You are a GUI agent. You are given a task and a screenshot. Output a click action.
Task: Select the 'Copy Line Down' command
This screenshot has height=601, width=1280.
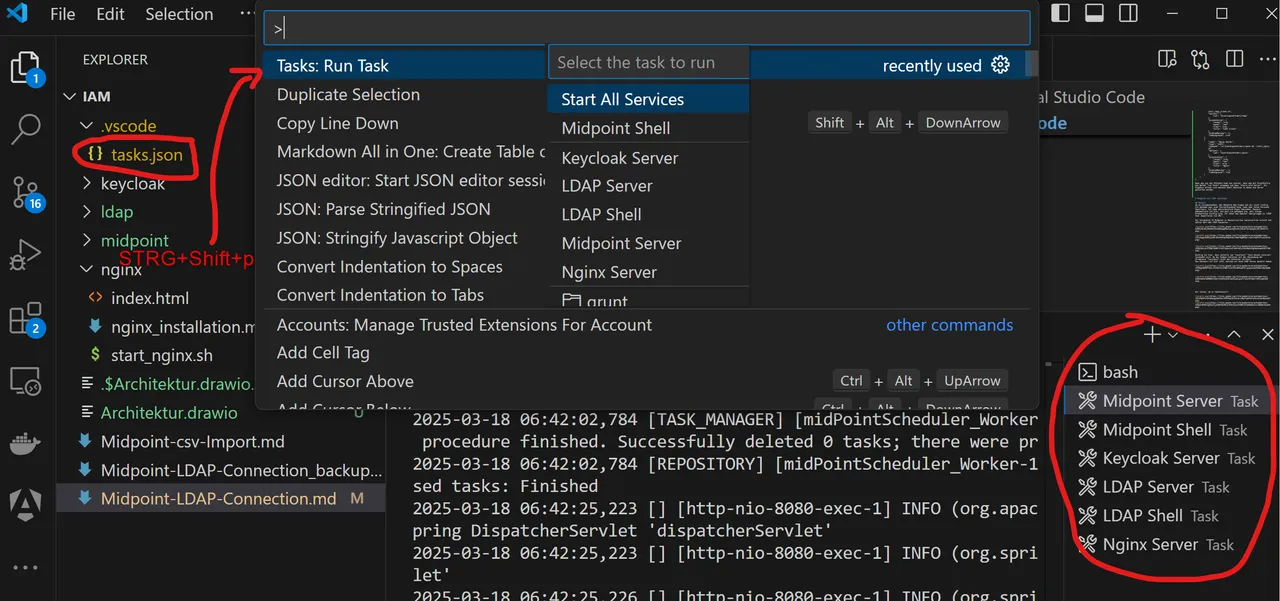click(x=338, y=124)
